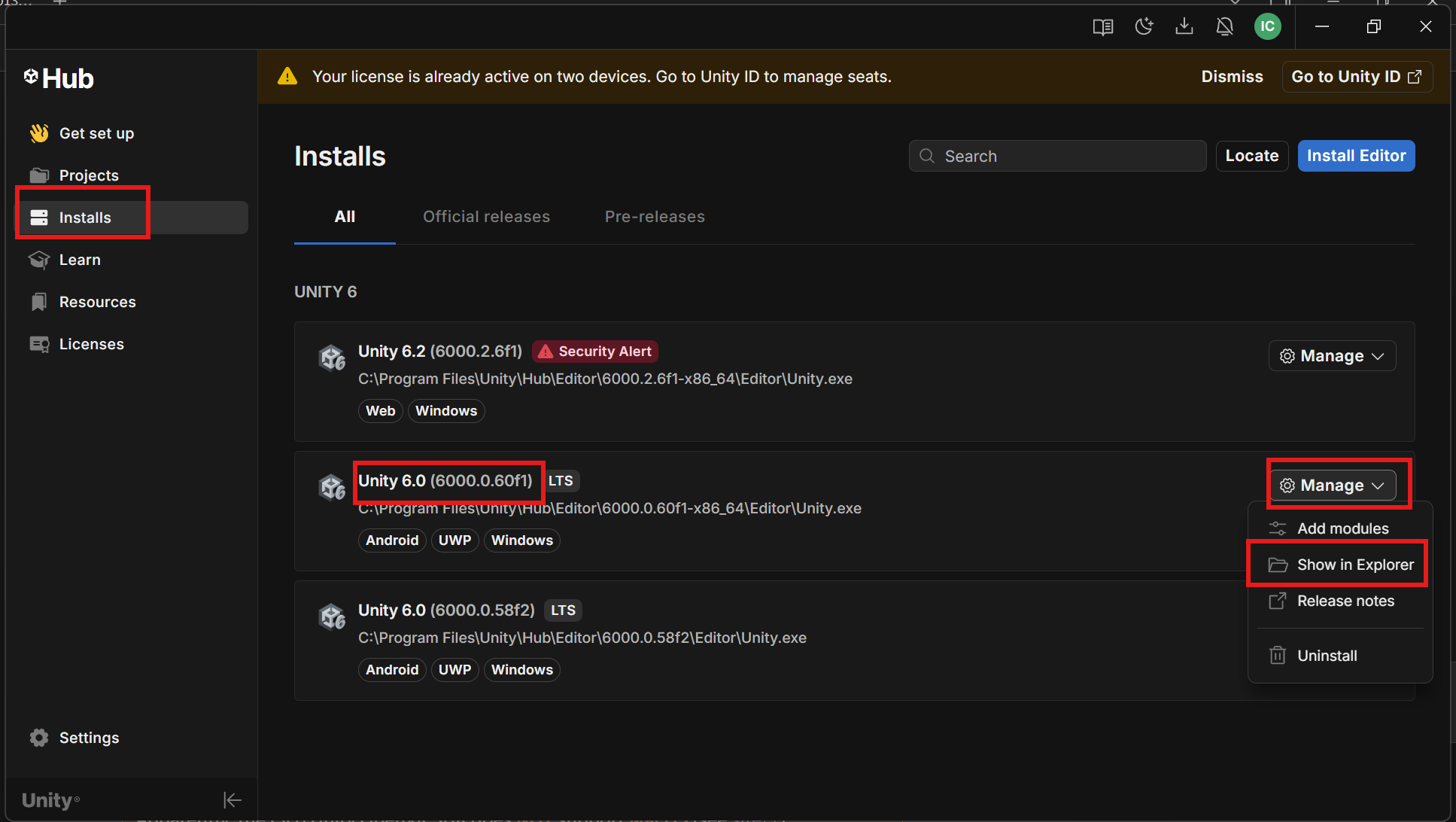The height and width of the screenshot is (822, 1456).
Task: Open Release notes from Manage menu
Action: (1345, 601)
